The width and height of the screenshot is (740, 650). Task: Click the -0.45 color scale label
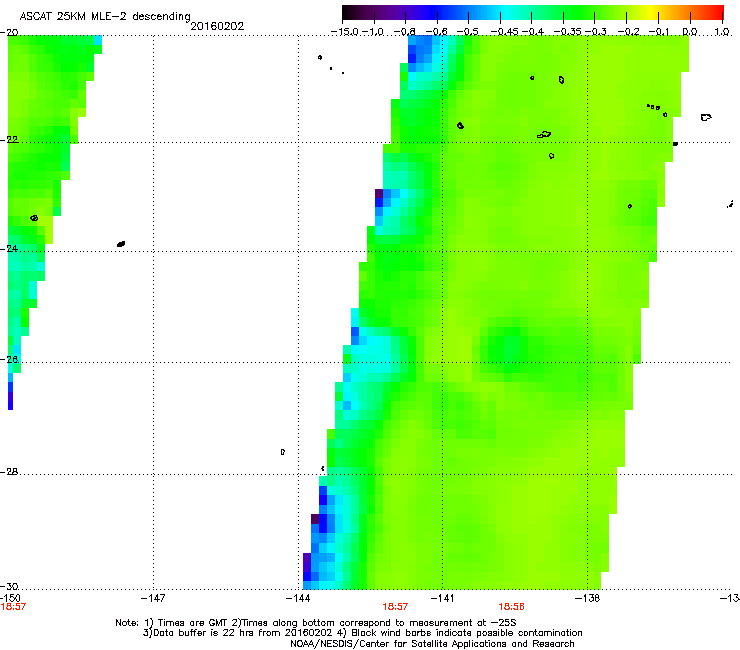tap(505, 32)
